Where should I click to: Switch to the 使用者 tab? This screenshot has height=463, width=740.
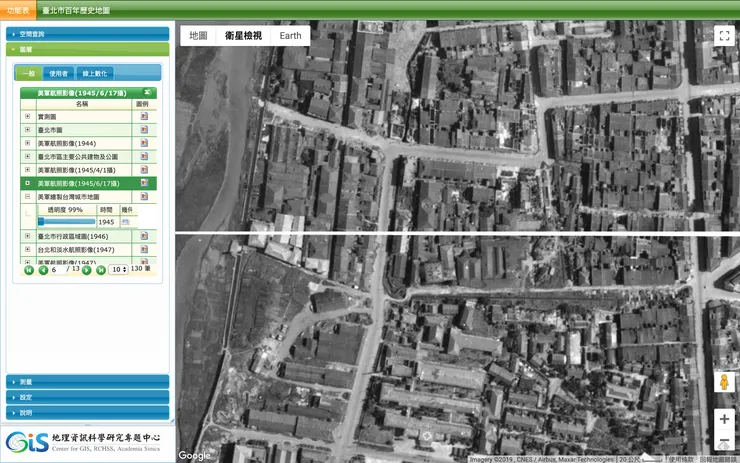coord(59,73)
